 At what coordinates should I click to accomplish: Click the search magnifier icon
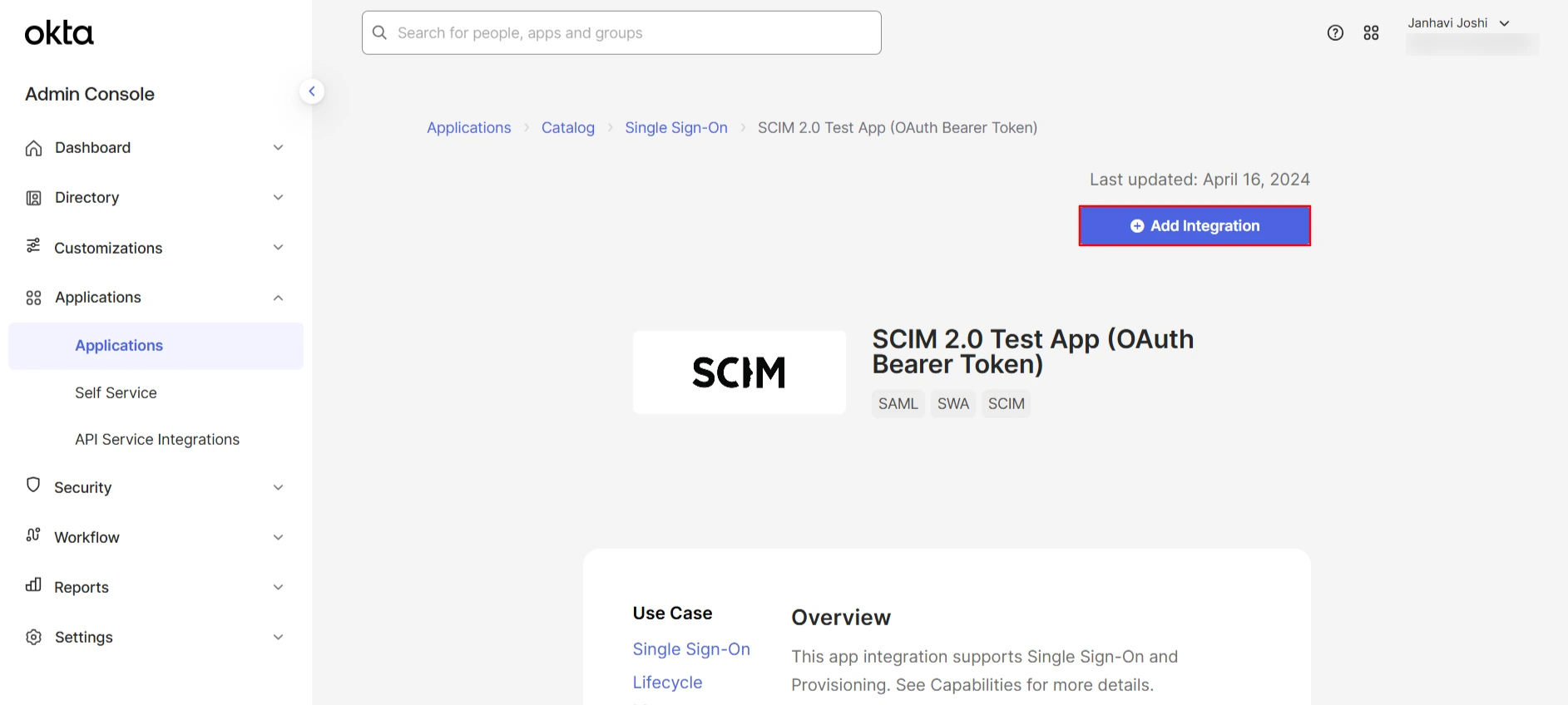point(380,32)
